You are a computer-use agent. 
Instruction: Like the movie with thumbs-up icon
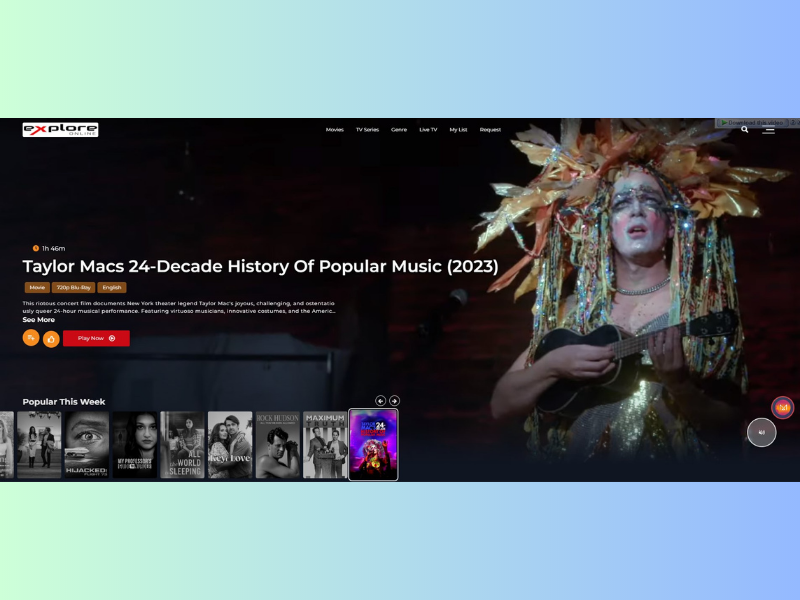pos(51,339)
